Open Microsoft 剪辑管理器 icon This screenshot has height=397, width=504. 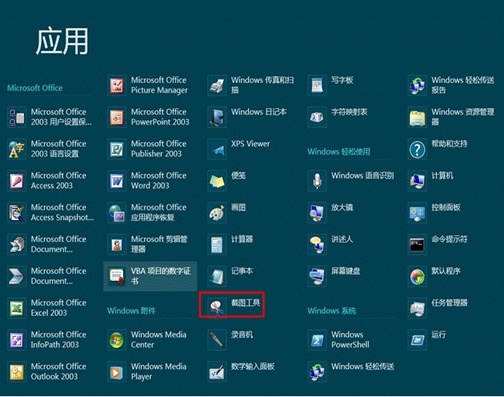tap(117, 245)
